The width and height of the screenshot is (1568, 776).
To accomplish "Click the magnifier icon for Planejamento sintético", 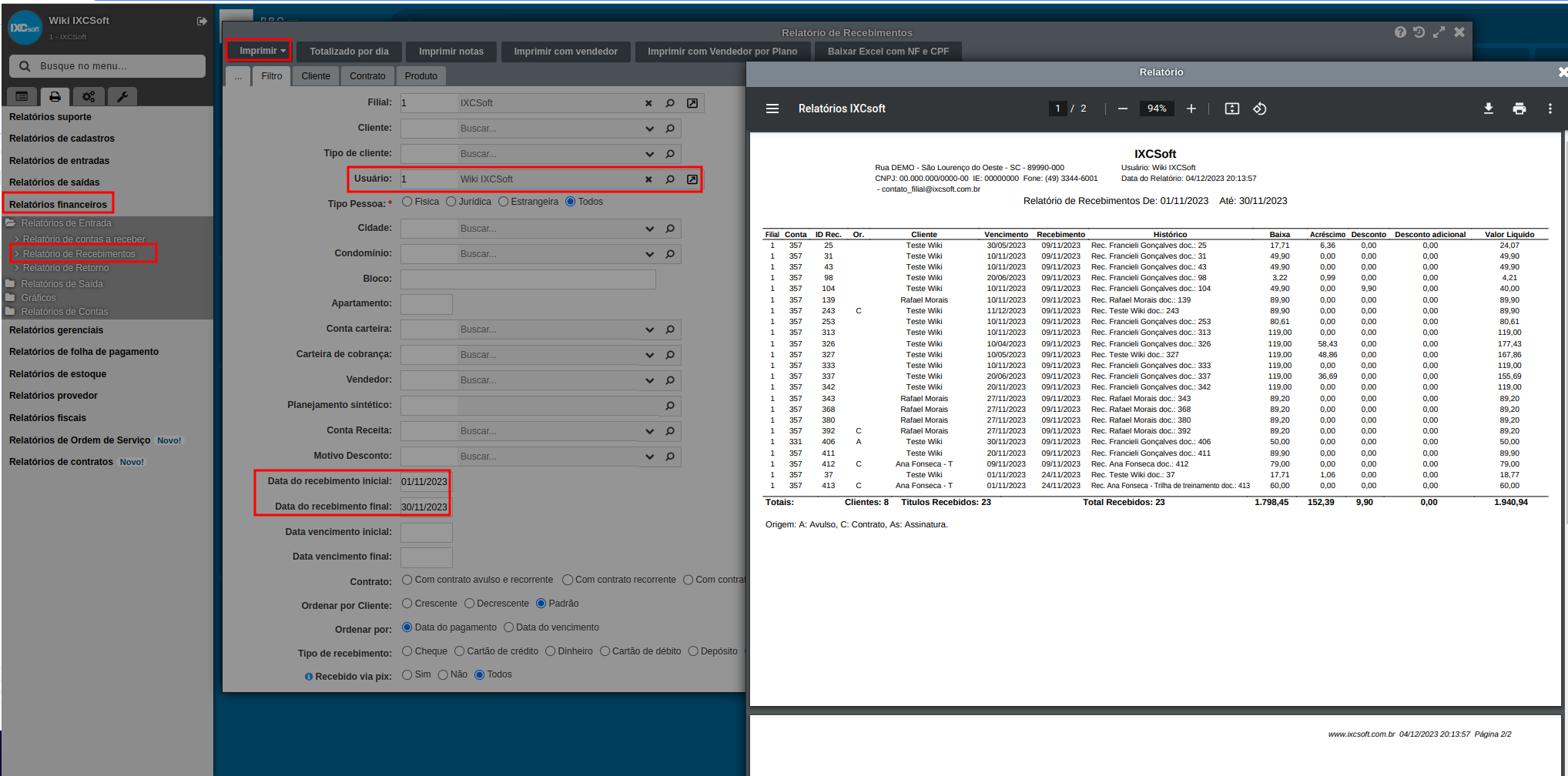I will click(670, 406).
